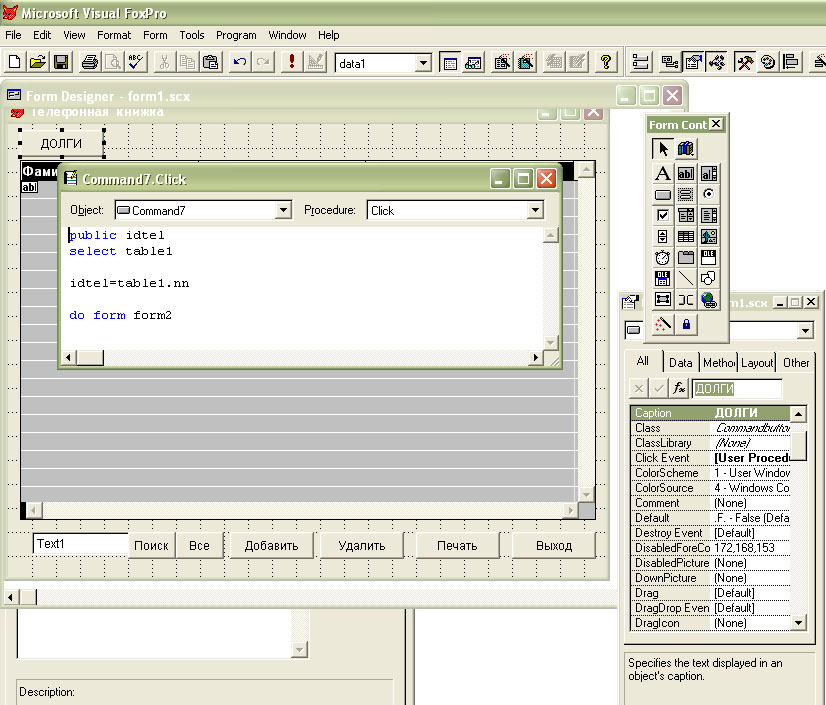
Task: Click the Печать button on the form
Action: click(x=457, y=545)
